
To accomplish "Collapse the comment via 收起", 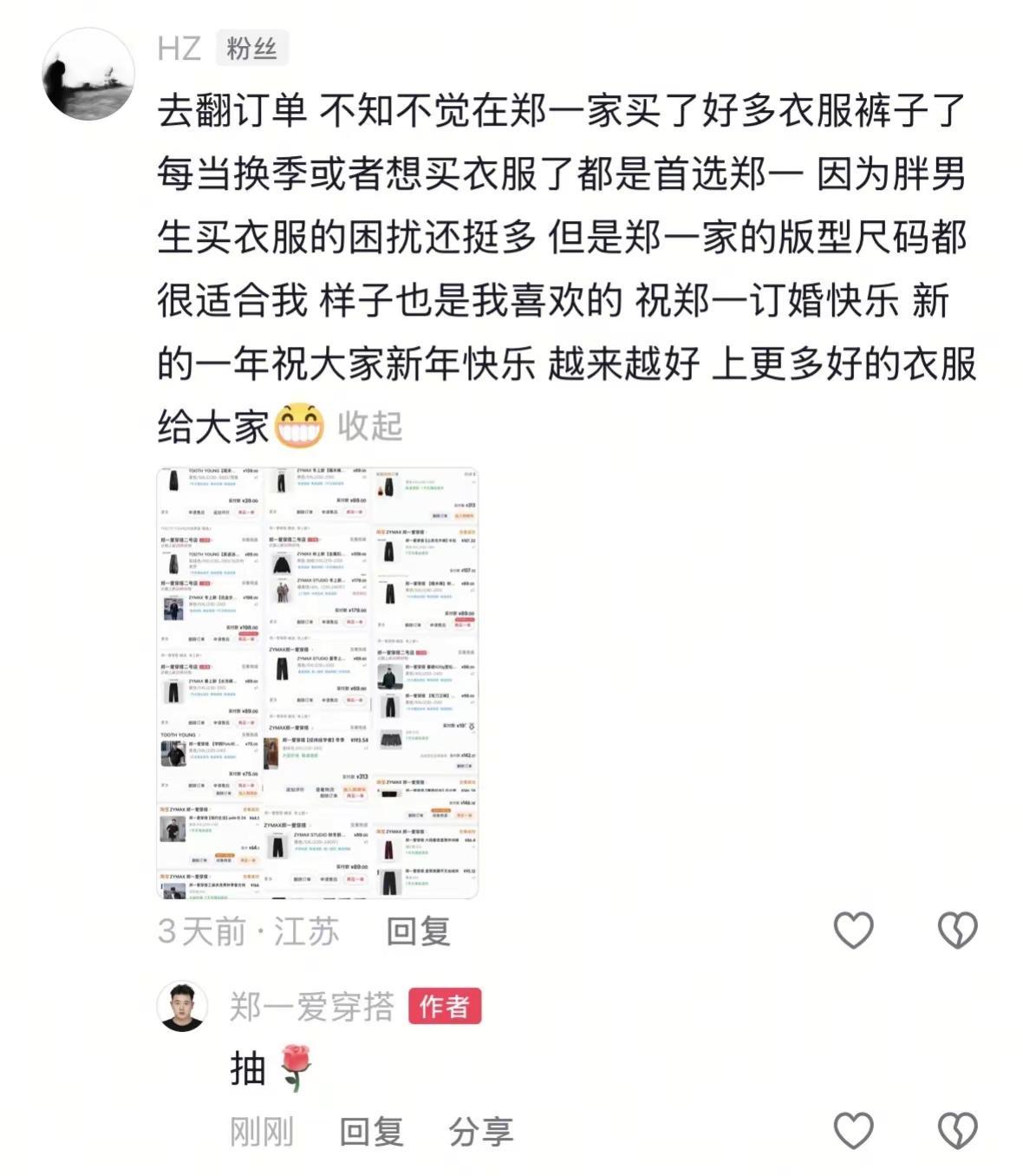I will 370,427.
